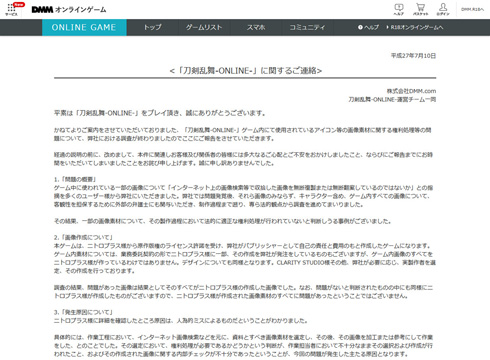Click the heading 2.「画像作成について」
490x360 pixels.
coord(84,237)
